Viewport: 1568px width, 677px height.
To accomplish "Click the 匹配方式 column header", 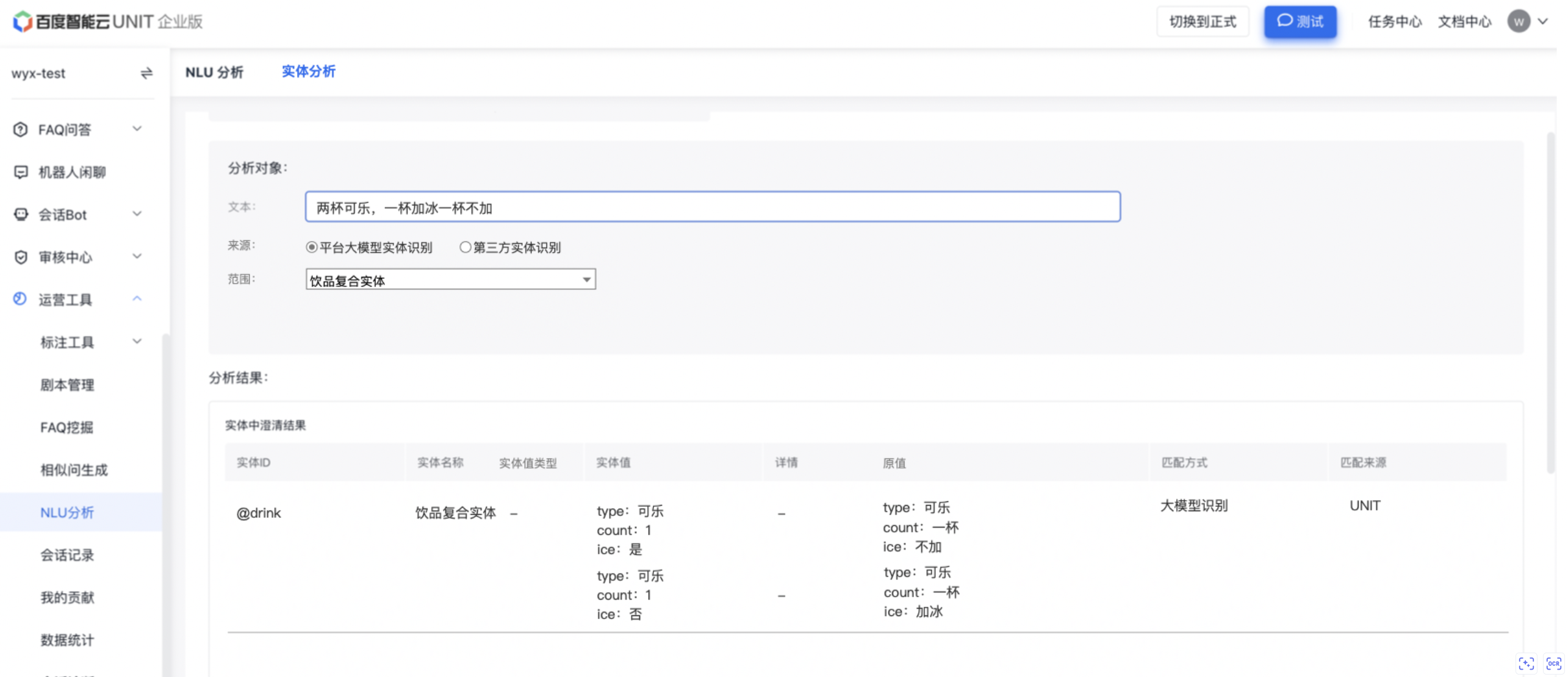I will pos(1184,463).
